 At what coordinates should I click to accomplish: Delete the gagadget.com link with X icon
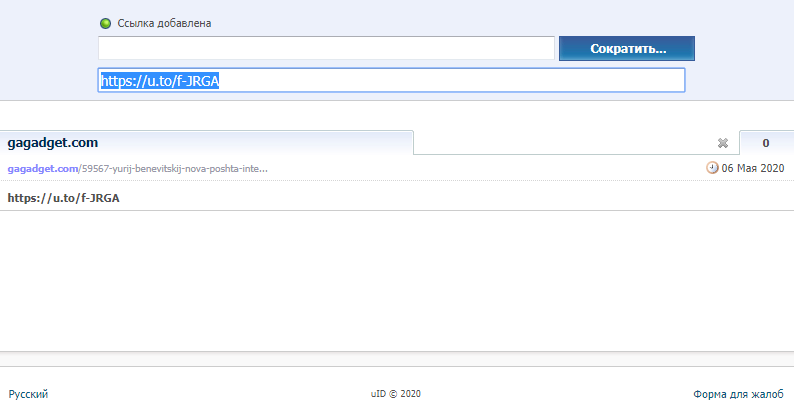coord(723,143)
